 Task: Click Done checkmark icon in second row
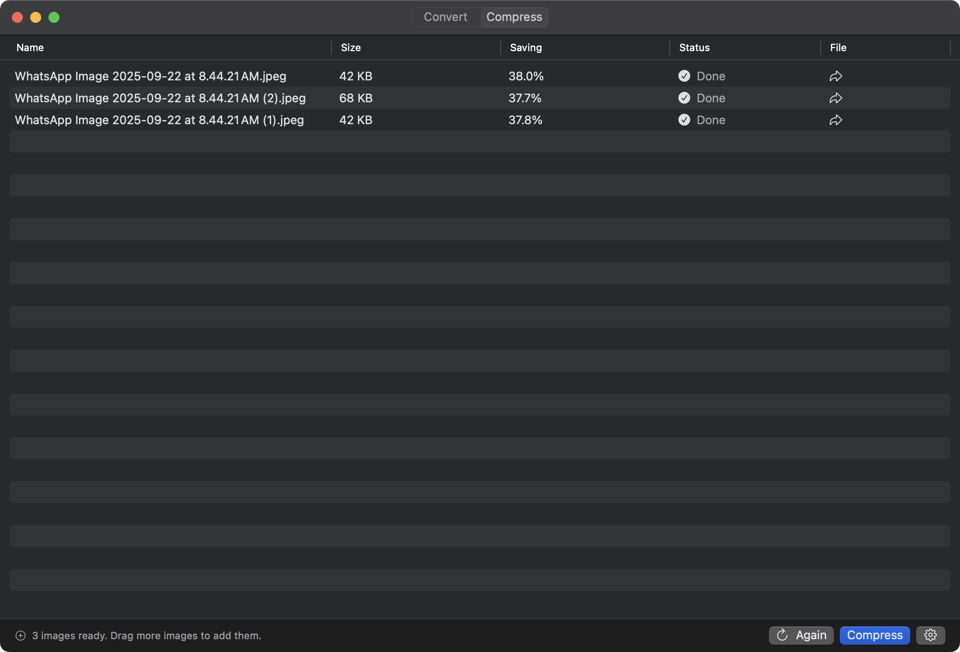(684, 98)
